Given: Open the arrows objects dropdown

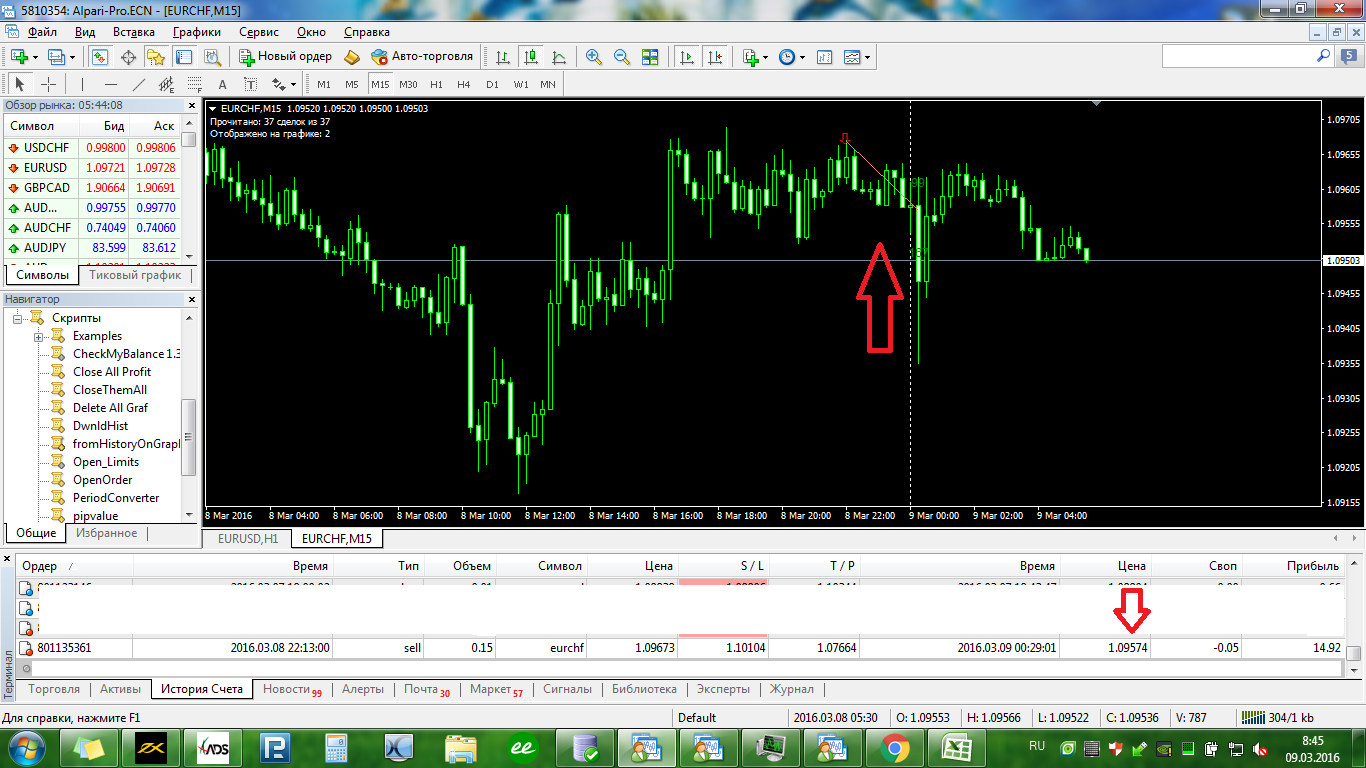Looking at the screenshot, I should pyautogui.click(x=284, y=84).
